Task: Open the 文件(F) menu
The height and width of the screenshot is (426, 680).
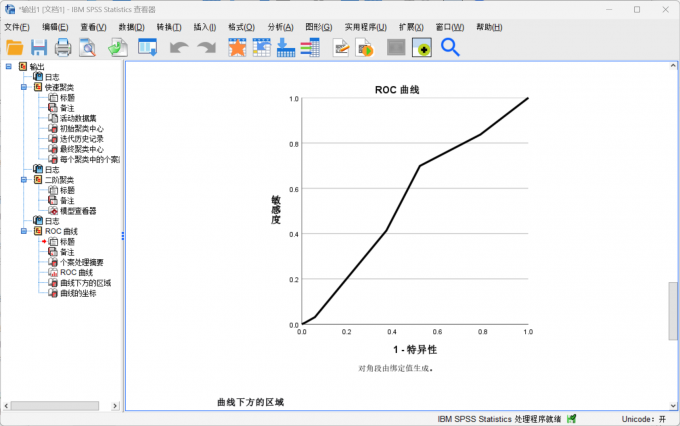Action: [x=17, y=27]
